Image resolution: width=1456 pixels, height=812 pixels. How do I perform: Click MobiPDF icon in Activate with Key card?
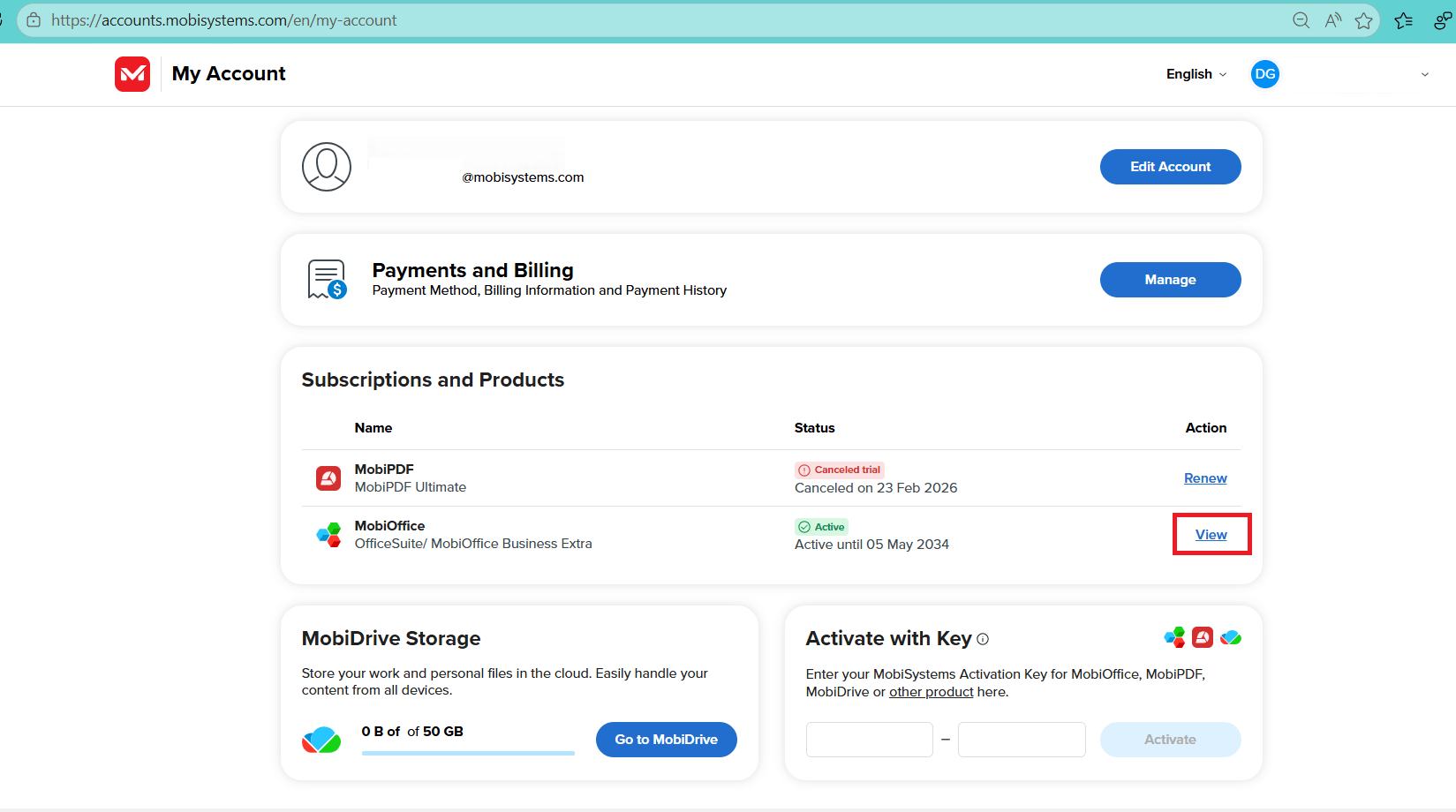[1203, 637]
